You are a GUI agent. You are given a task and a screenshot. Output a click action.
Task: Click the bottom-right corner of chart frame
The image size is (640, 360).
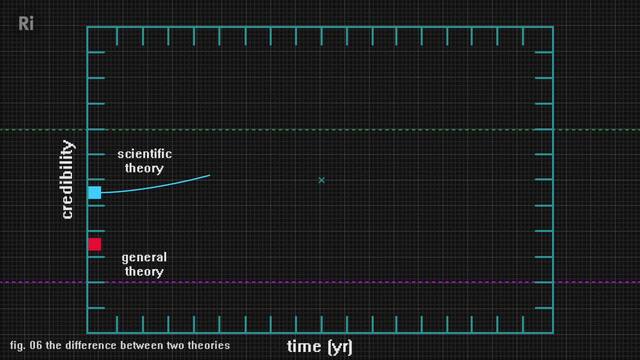click(x=553, y=333)
